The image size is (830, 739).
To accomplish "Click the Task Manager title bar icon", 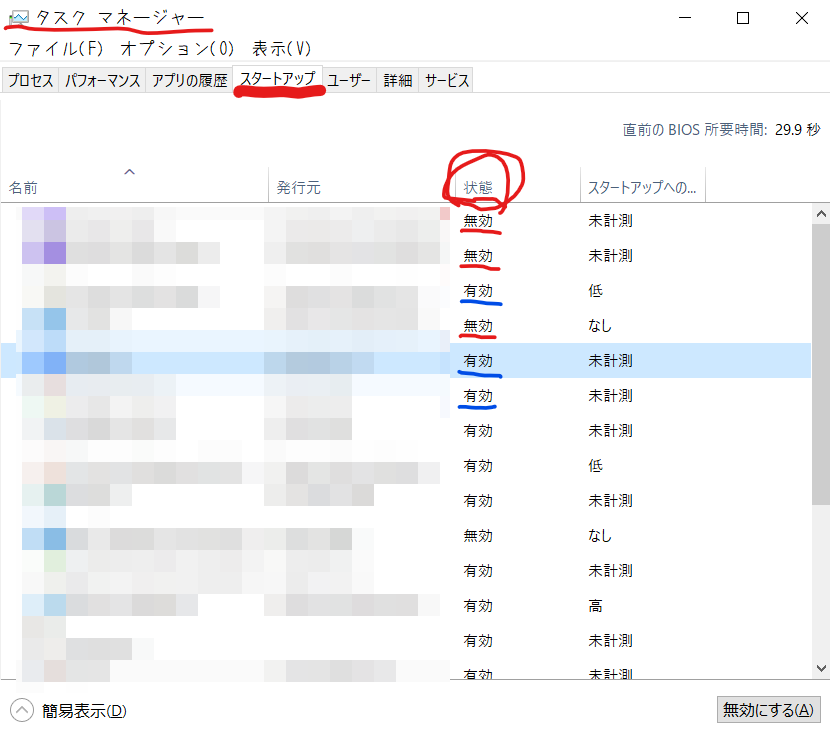I will tap(19, 19).
